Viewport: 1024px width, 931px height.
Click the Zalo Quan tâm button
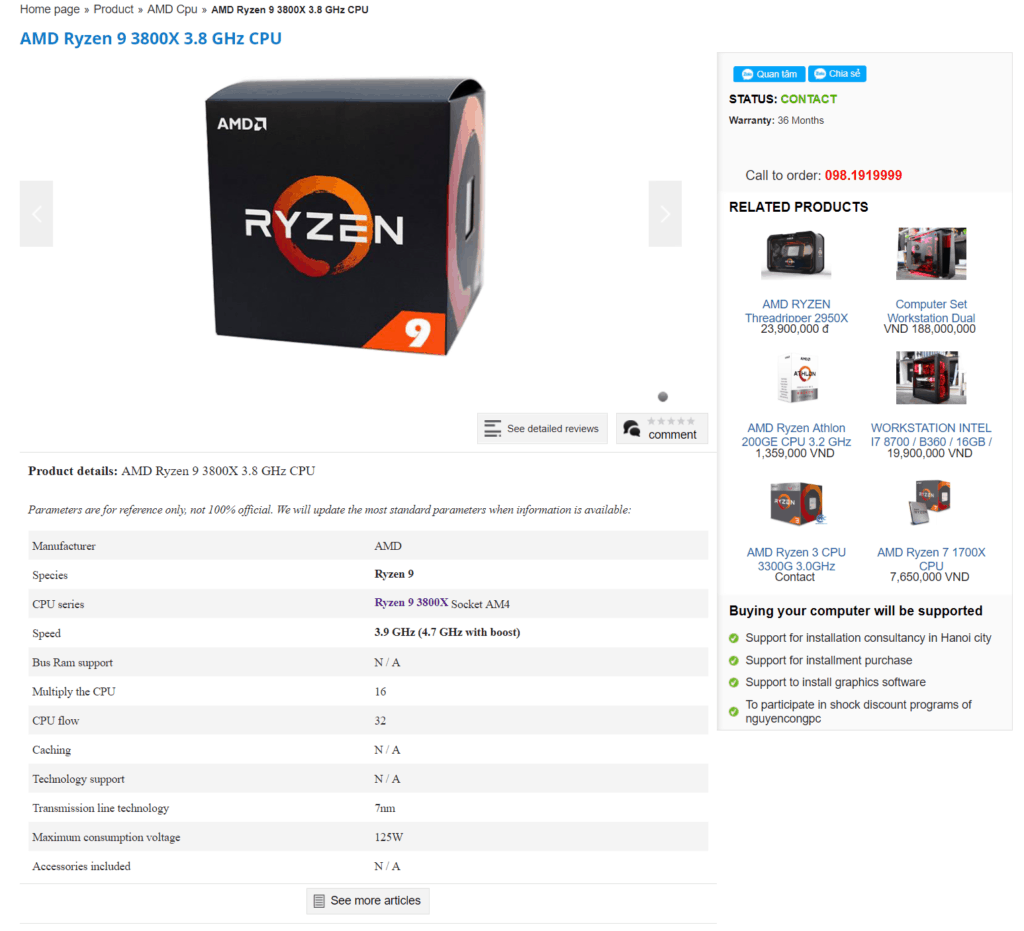769,74
